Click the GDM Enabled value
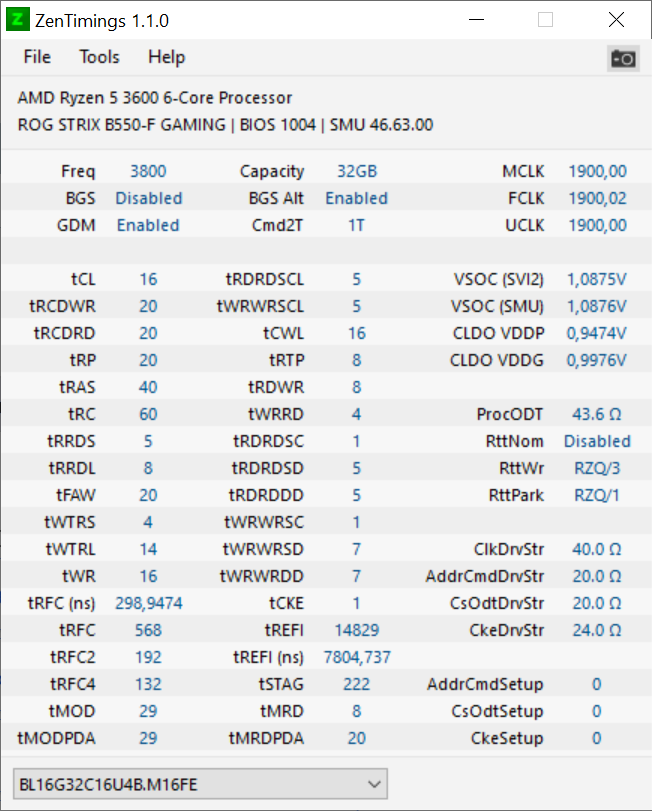 click(148, 226)
